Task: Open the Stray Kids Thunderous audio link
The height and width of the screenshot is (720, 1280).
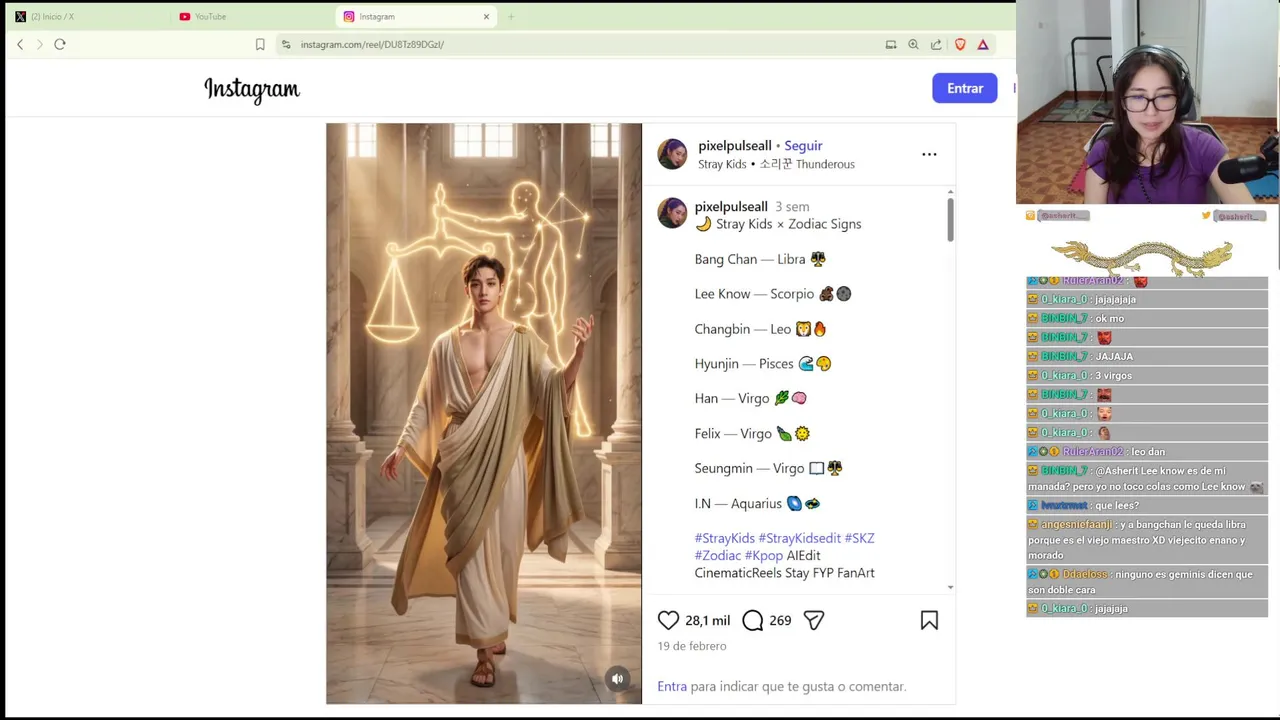Action: 776,164
